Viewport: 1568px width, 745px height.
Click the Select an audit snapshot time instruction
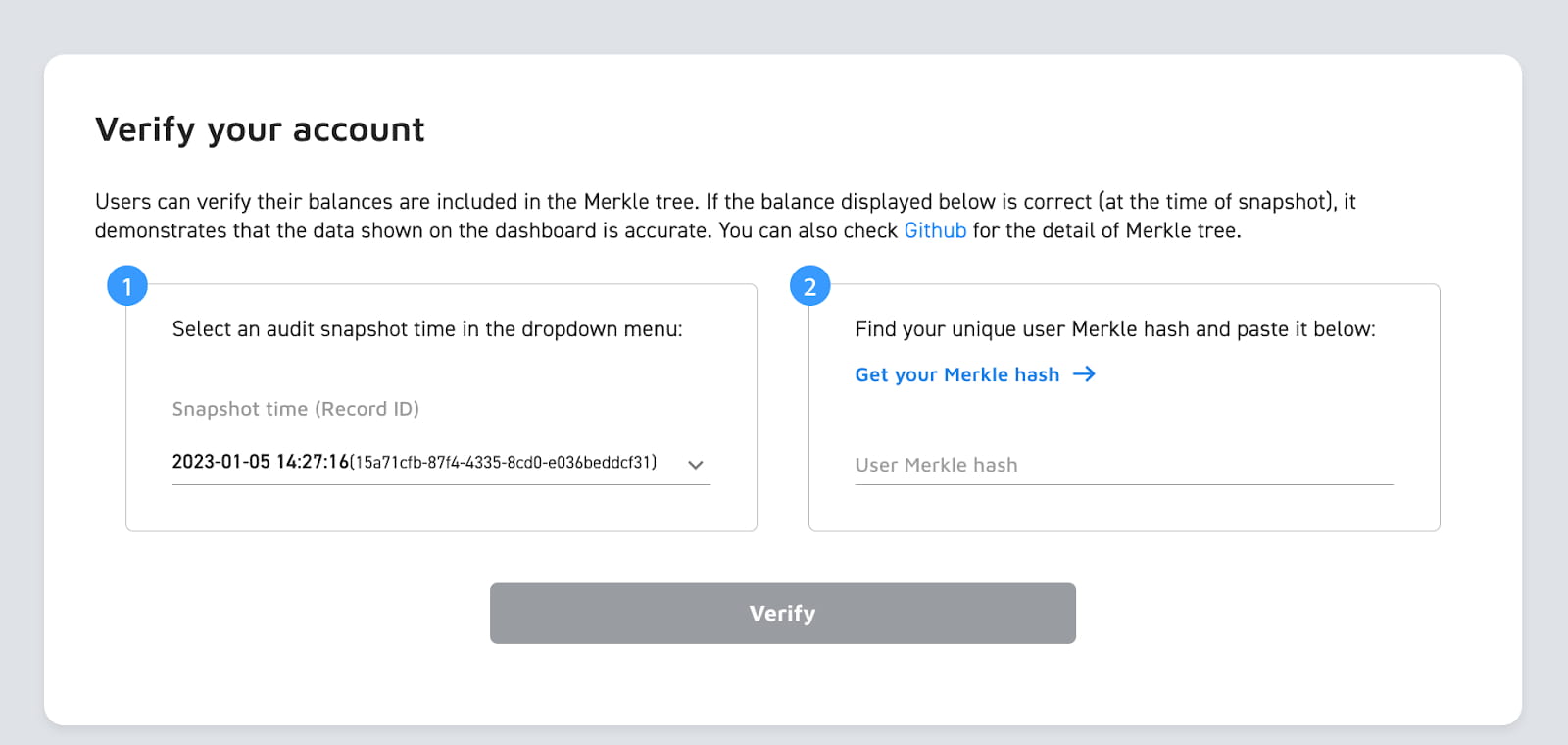427,329
